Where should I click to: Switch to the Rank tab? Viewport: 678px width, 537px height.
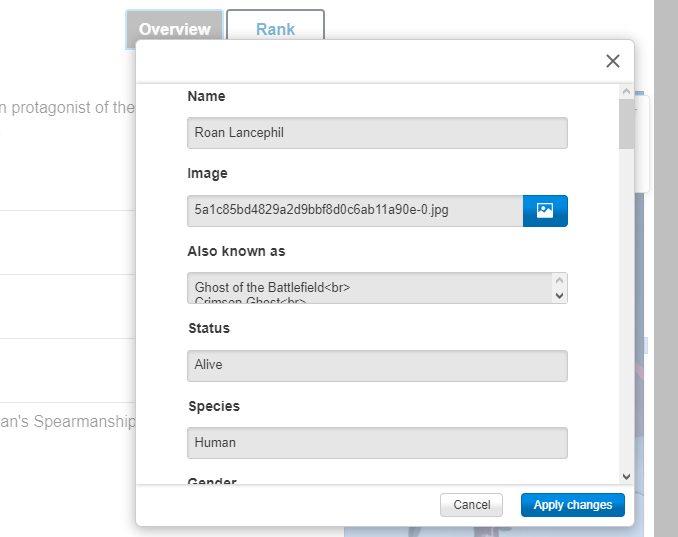point(275,26)
